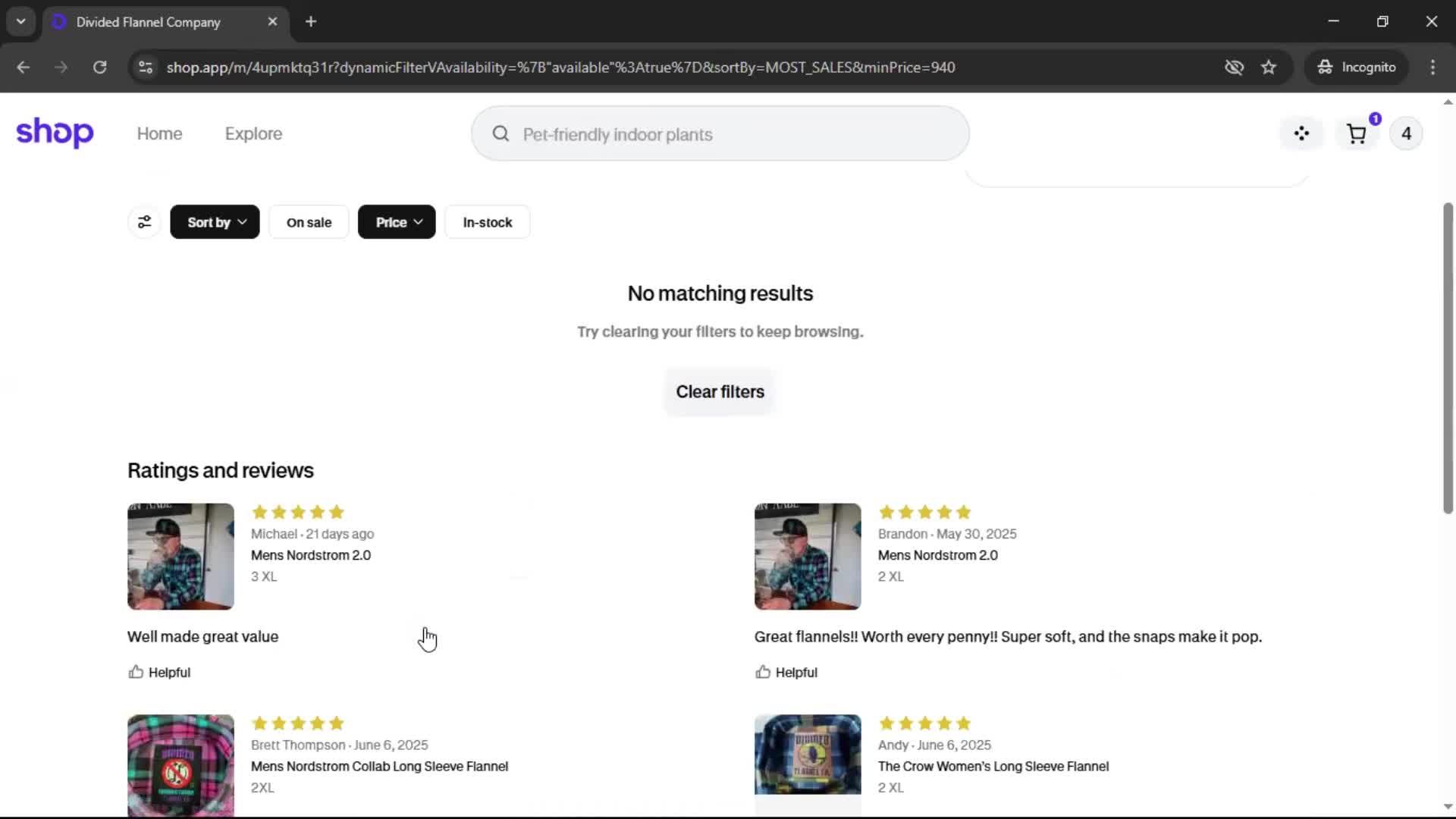Screen dimensions: 1456x819
Task: Click thumbs-up Helpful on Michael's review
Action: pos(159,672)
